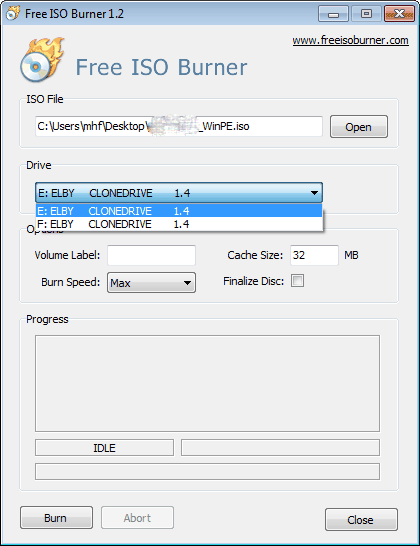Expand the Burn Speed dropdown

point(187,283)
